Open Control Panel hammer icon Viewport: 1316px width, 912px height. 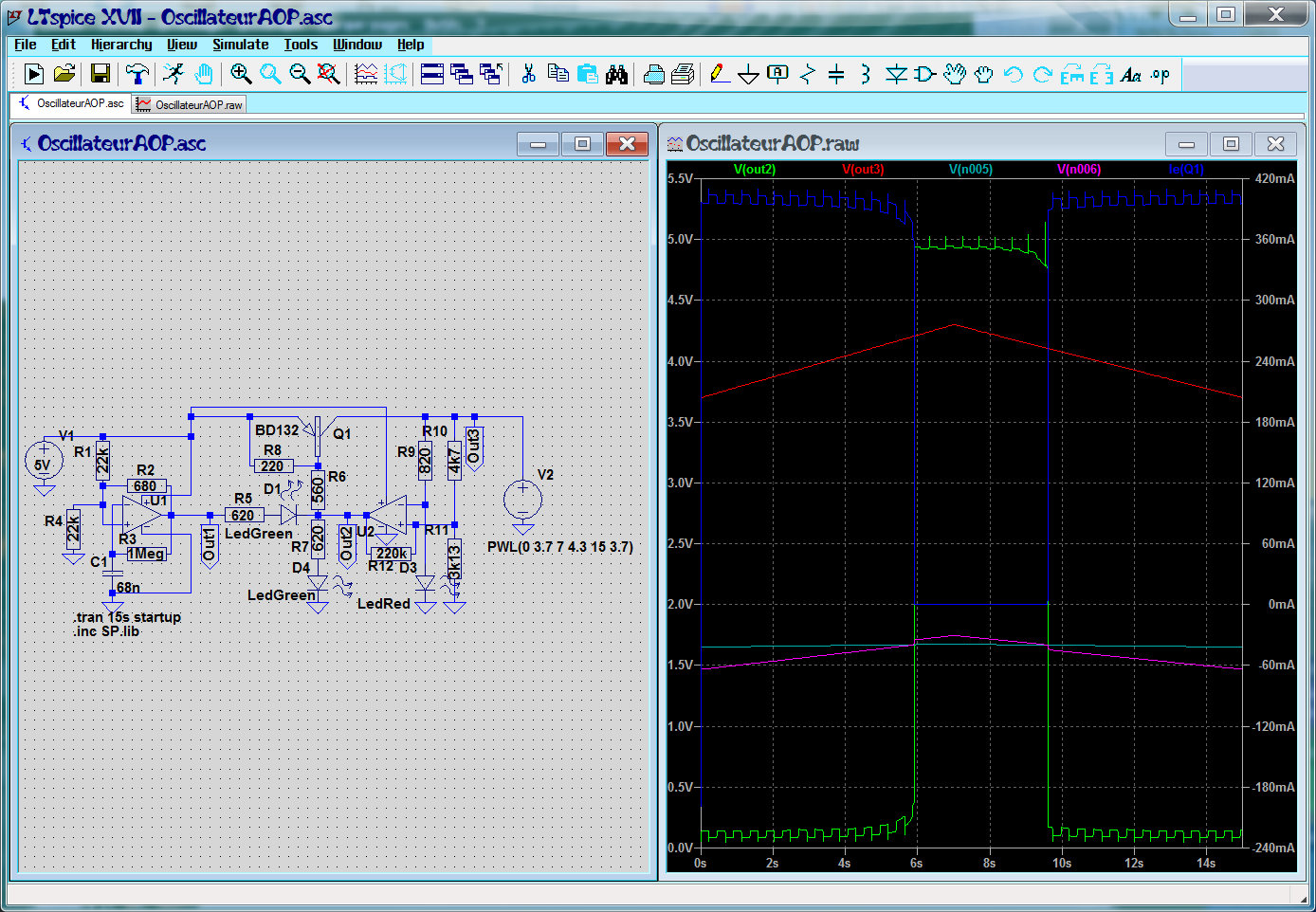click(x=137, y=74)
